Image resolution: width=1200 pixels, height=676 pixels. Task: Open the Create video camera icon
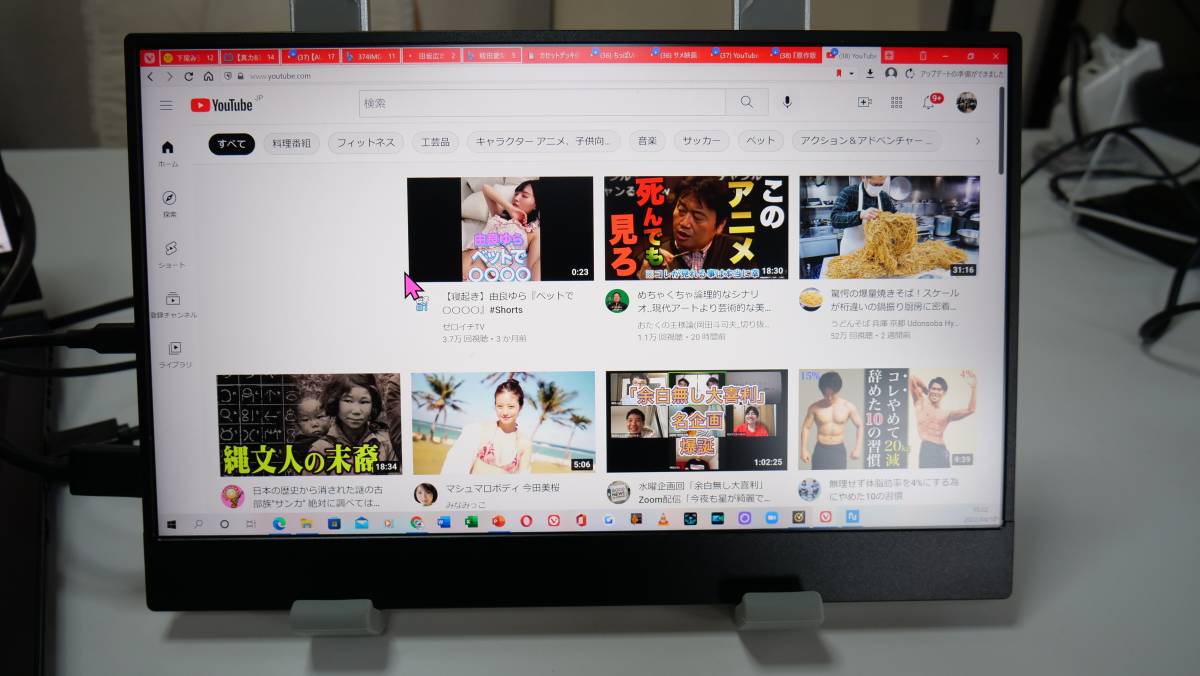pos(865,102)
